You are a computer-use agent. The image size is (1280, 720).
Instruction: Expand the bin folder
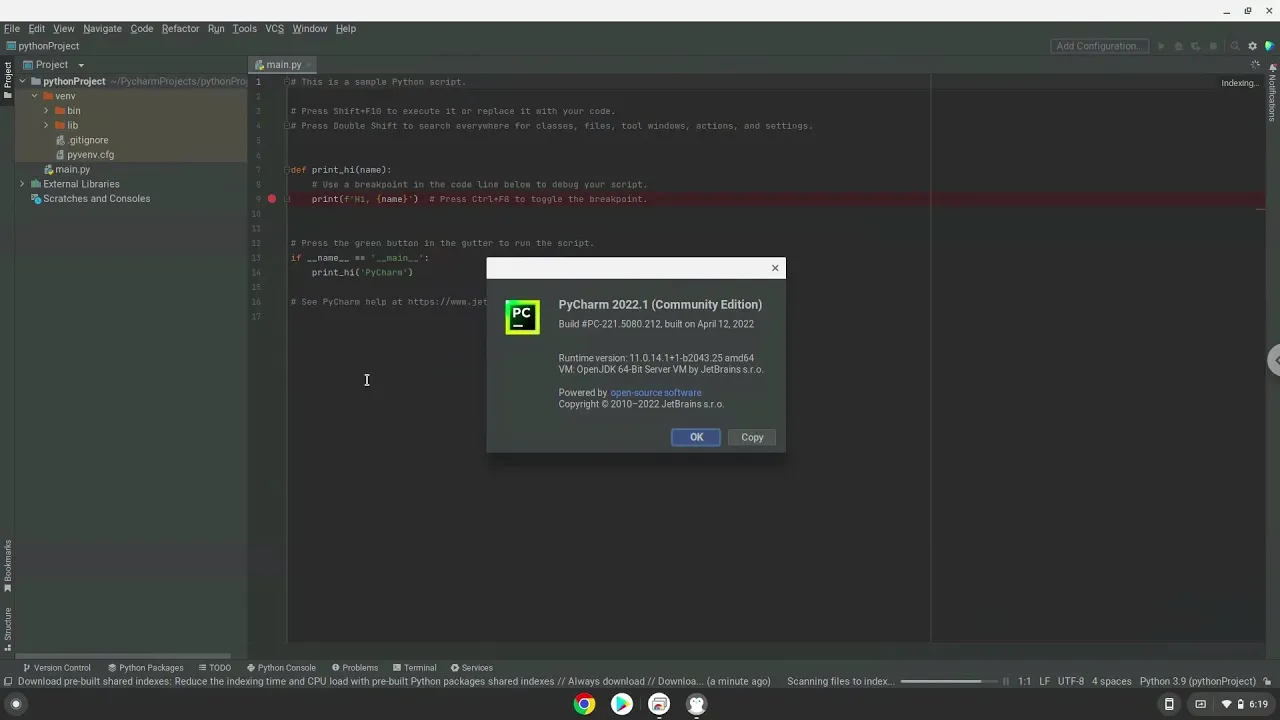pyautogui.click(x=46, y=111)
